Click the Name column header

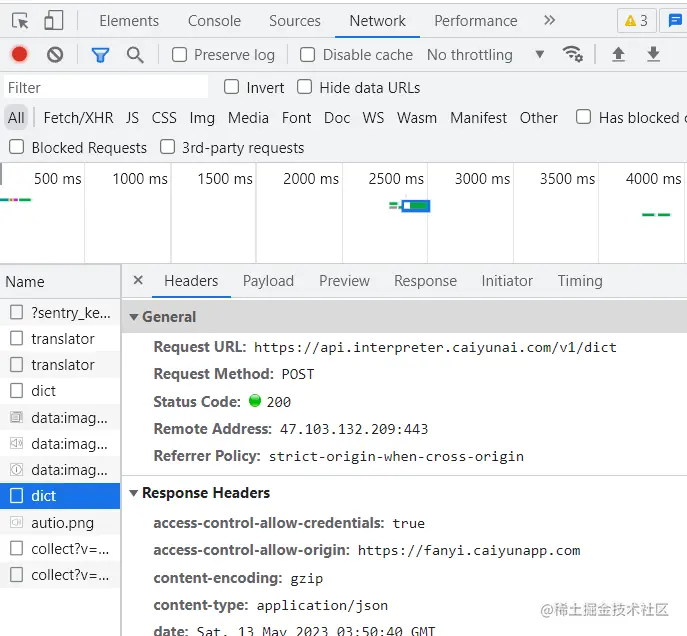tap(60, 281)
